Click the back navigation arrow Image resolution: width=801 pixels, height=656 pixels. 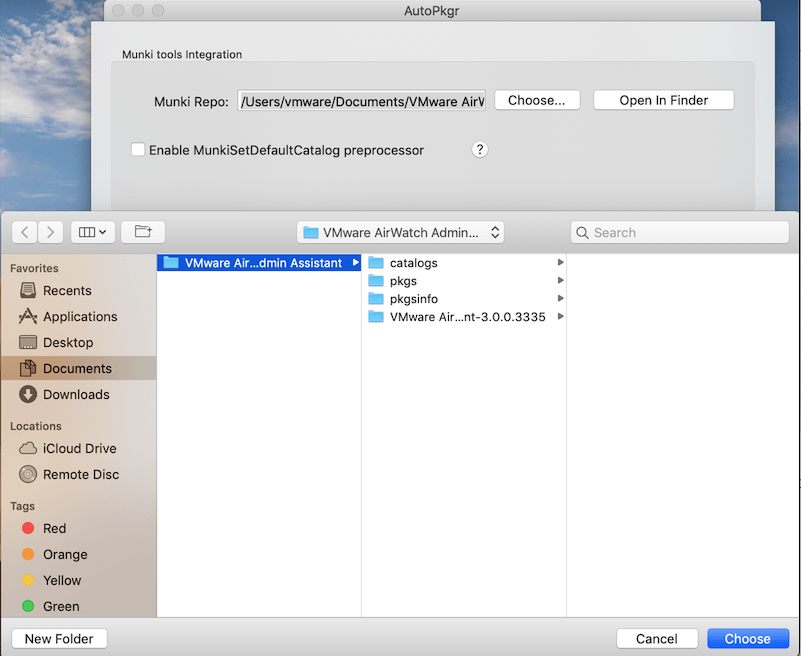tap(25, 232)
